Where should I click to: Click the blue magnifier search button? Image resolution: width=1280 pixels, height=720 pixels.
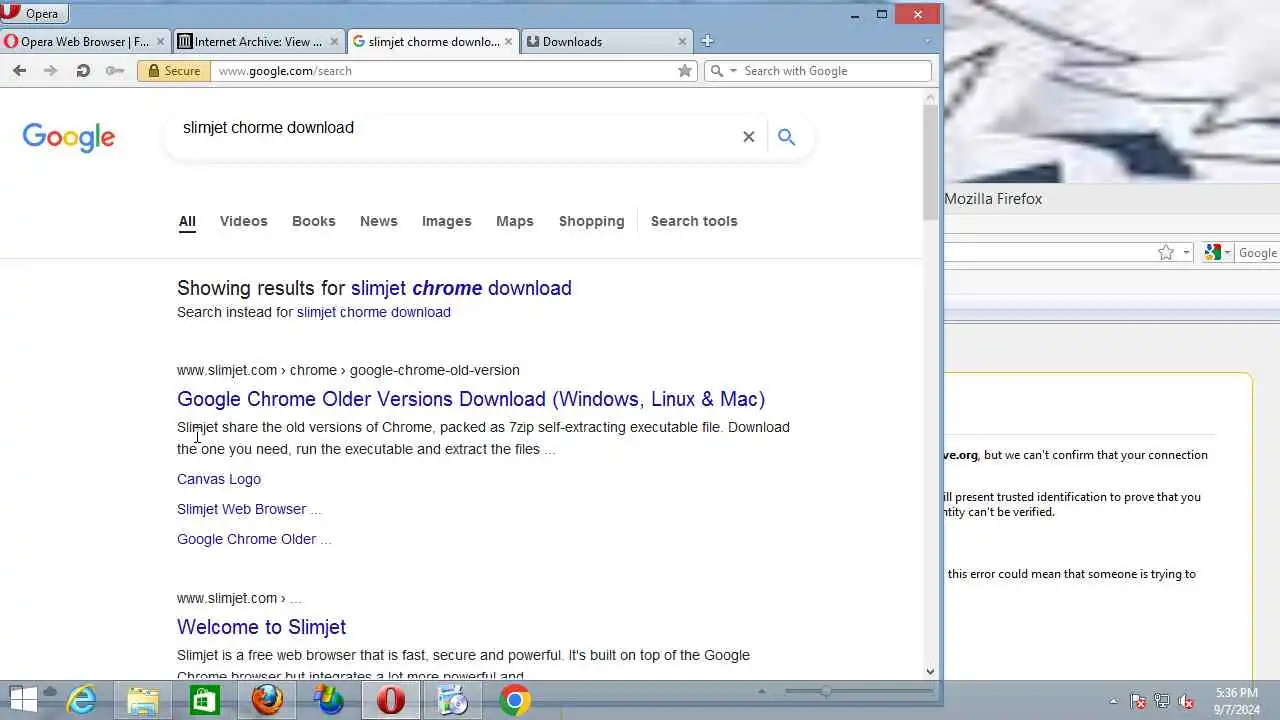click(786, 137)
